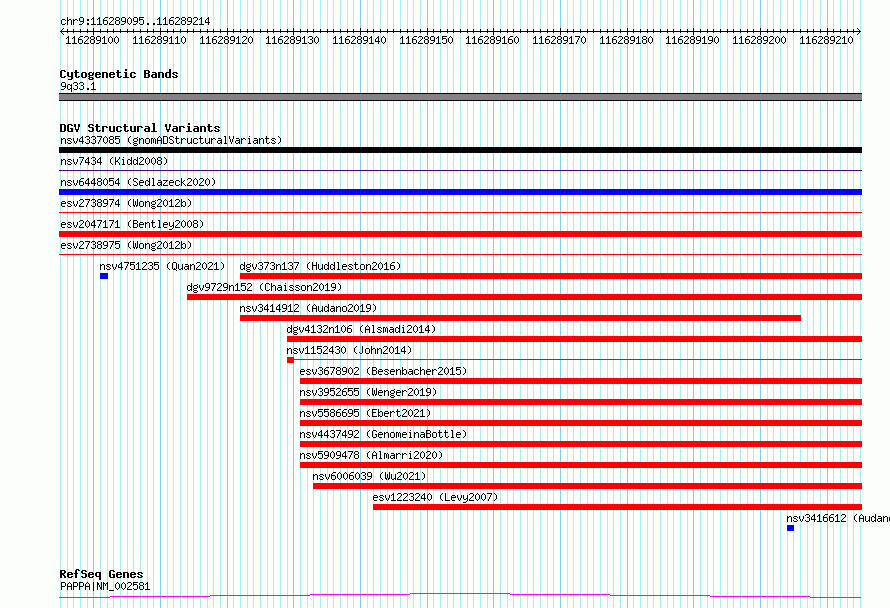Open nsv3952655 (Wenger2019) variant
This screenshot has width=890, height=608.
coord(368,392)
